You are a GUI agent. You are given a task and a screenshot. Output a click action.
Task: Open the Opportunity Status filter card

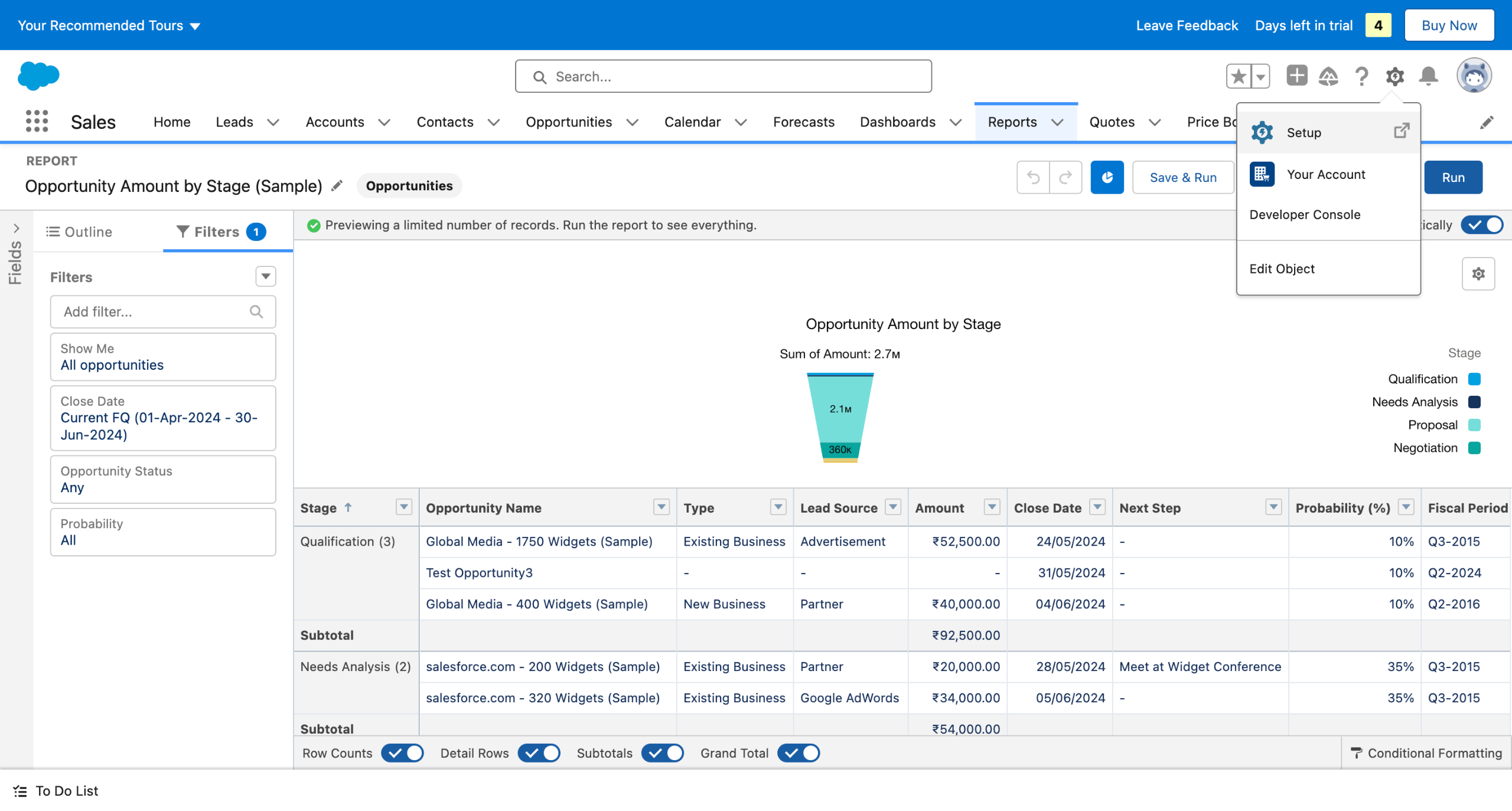(x=163, y=479)
